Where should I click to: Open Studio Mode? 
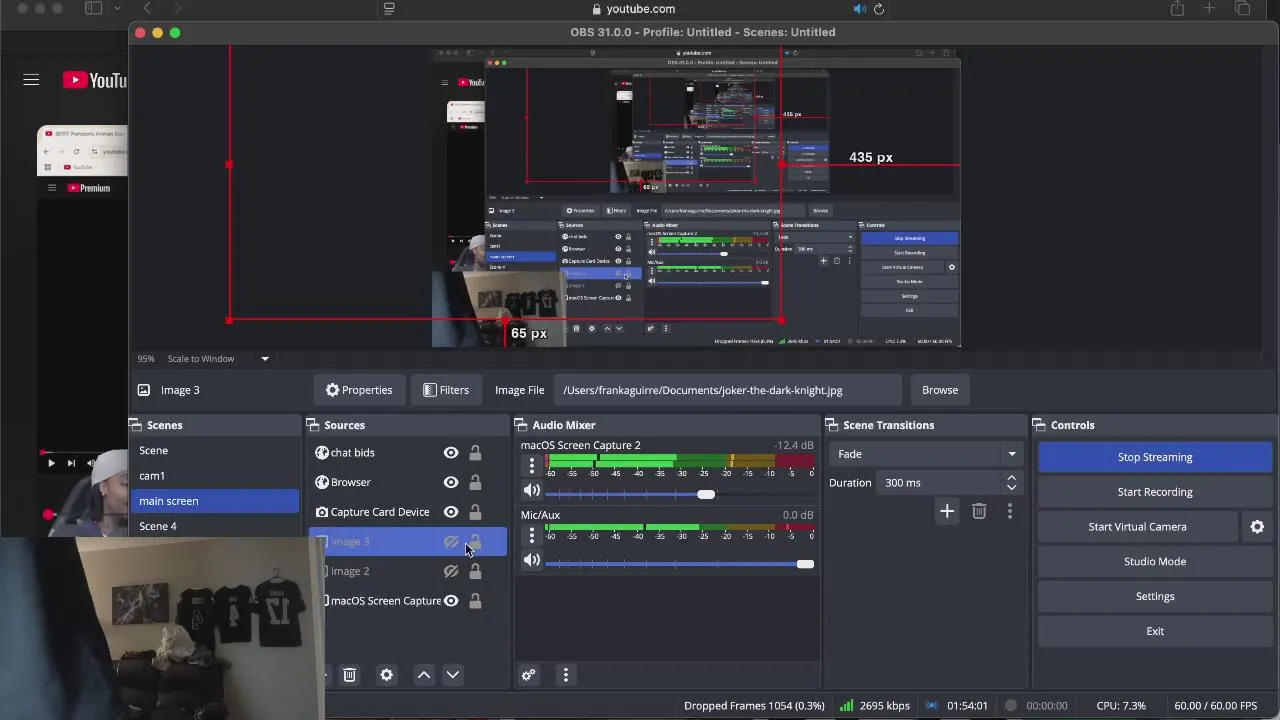coord(1155,562)
